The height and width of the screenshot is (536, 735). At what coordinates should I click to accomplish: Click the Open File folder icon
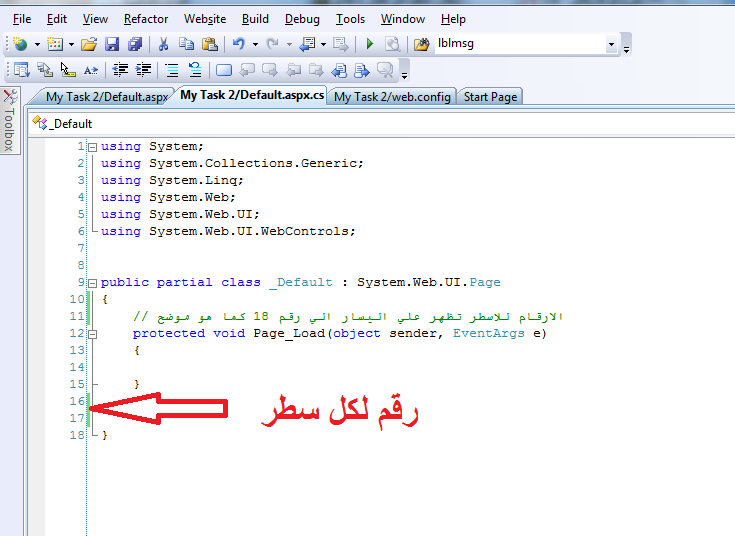click(89, 44)
